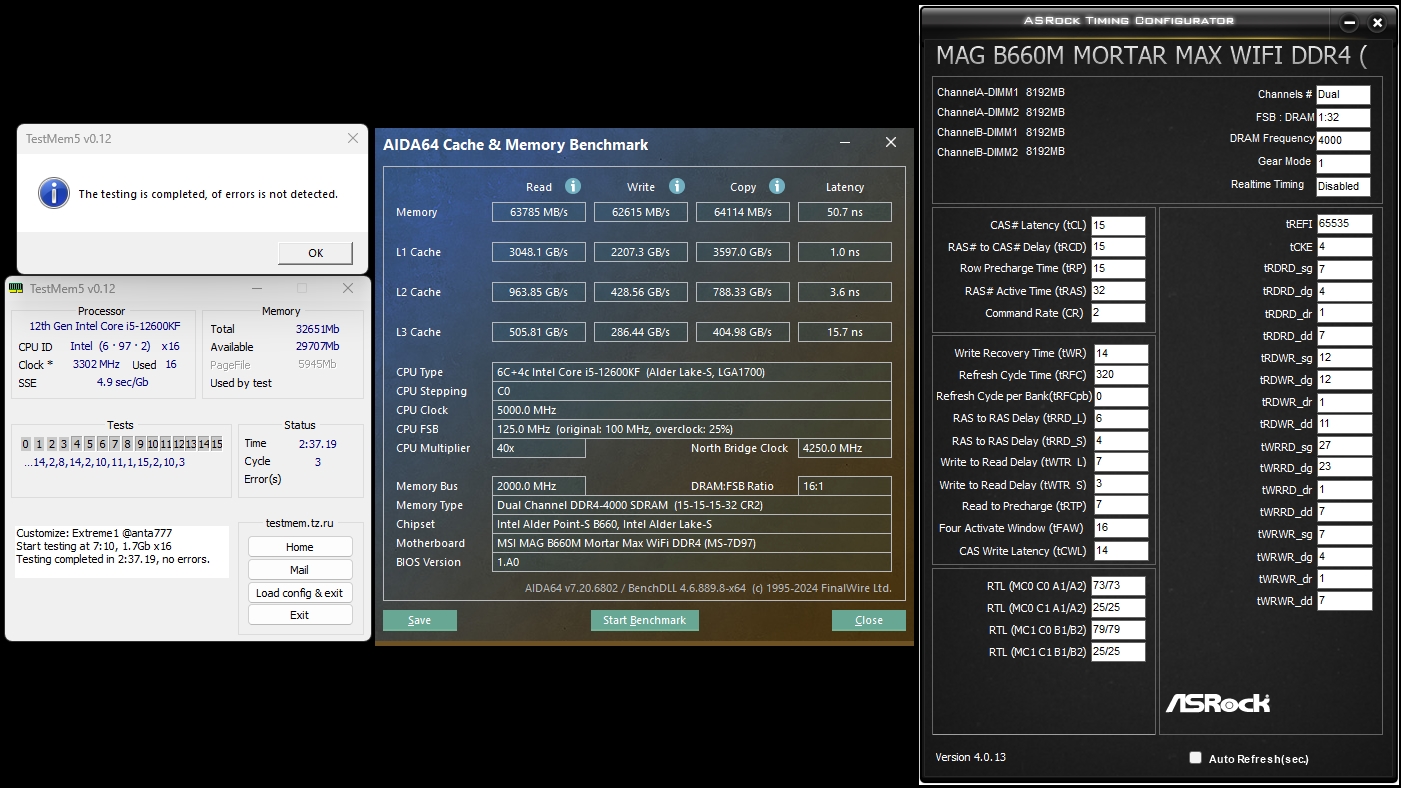
Task: Click the Write Recovery Time (tWR) field
Action: click(1121, 353)
